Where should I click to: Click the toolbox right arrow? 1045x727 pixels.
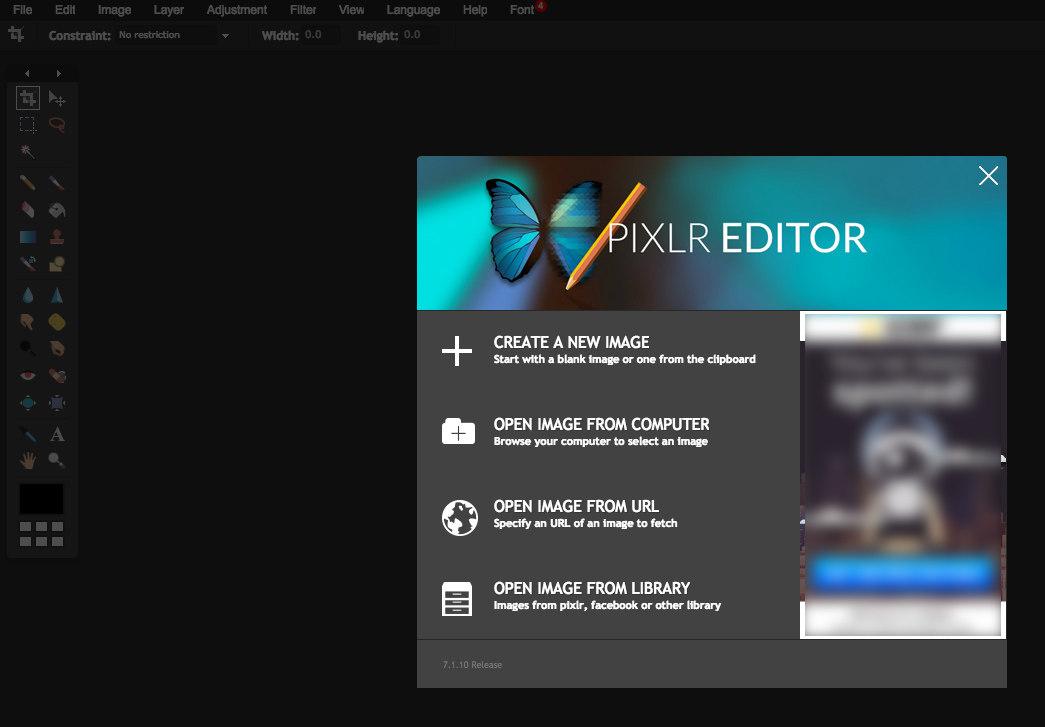coord(59,73)
